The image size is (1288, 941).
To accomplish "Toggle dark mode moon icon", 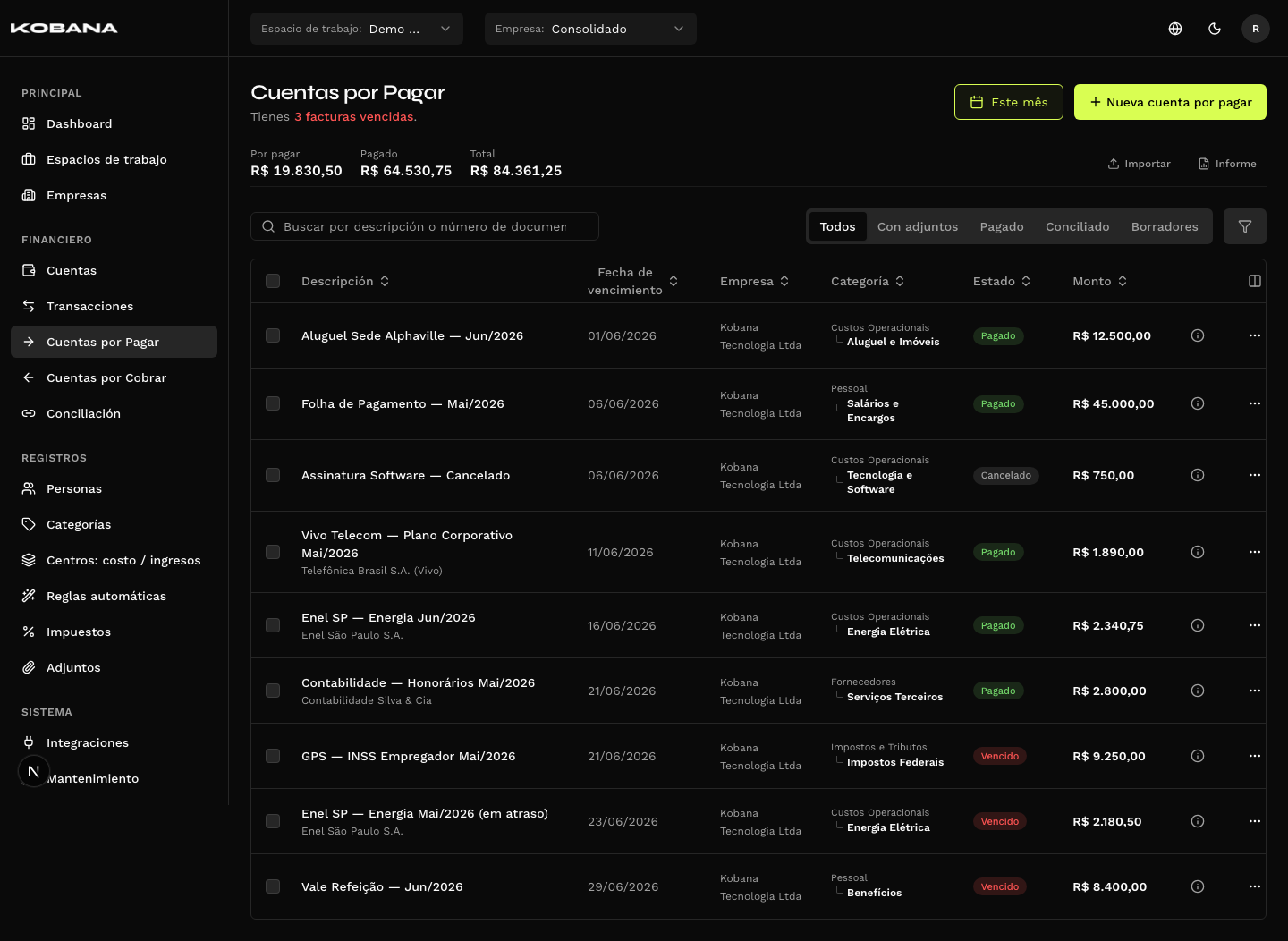I will coord(1215,29).
